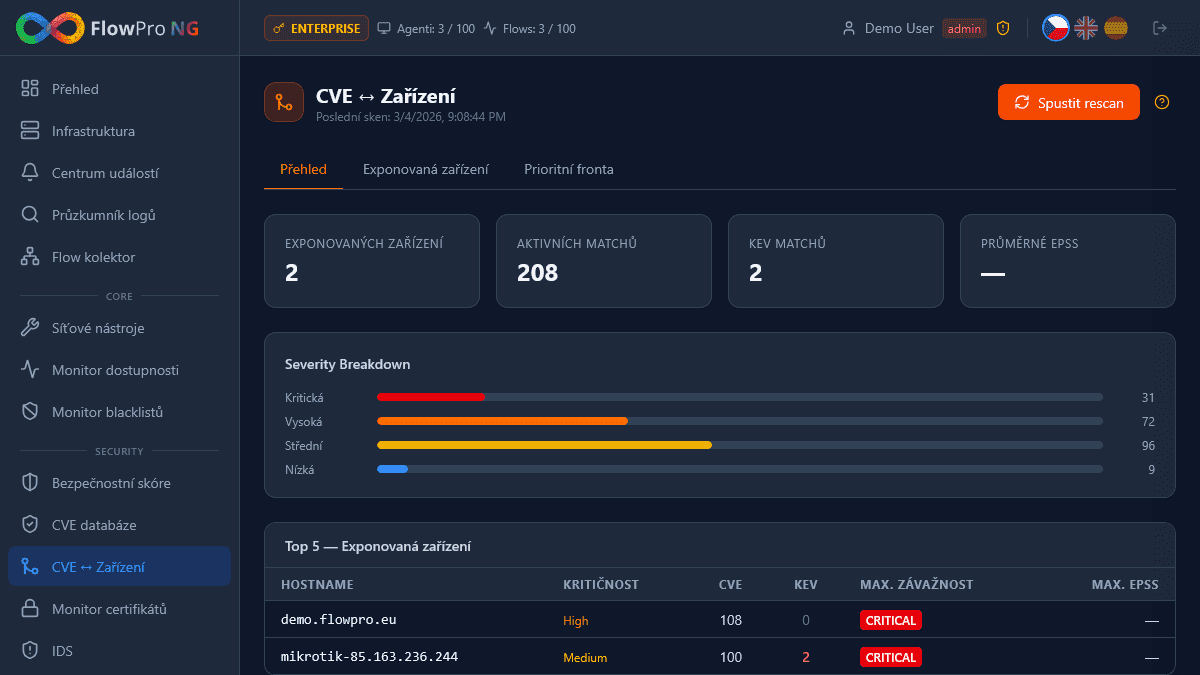Click the Kritická count 31
Screen dimensions: 1200x675
coord(1148,398)
